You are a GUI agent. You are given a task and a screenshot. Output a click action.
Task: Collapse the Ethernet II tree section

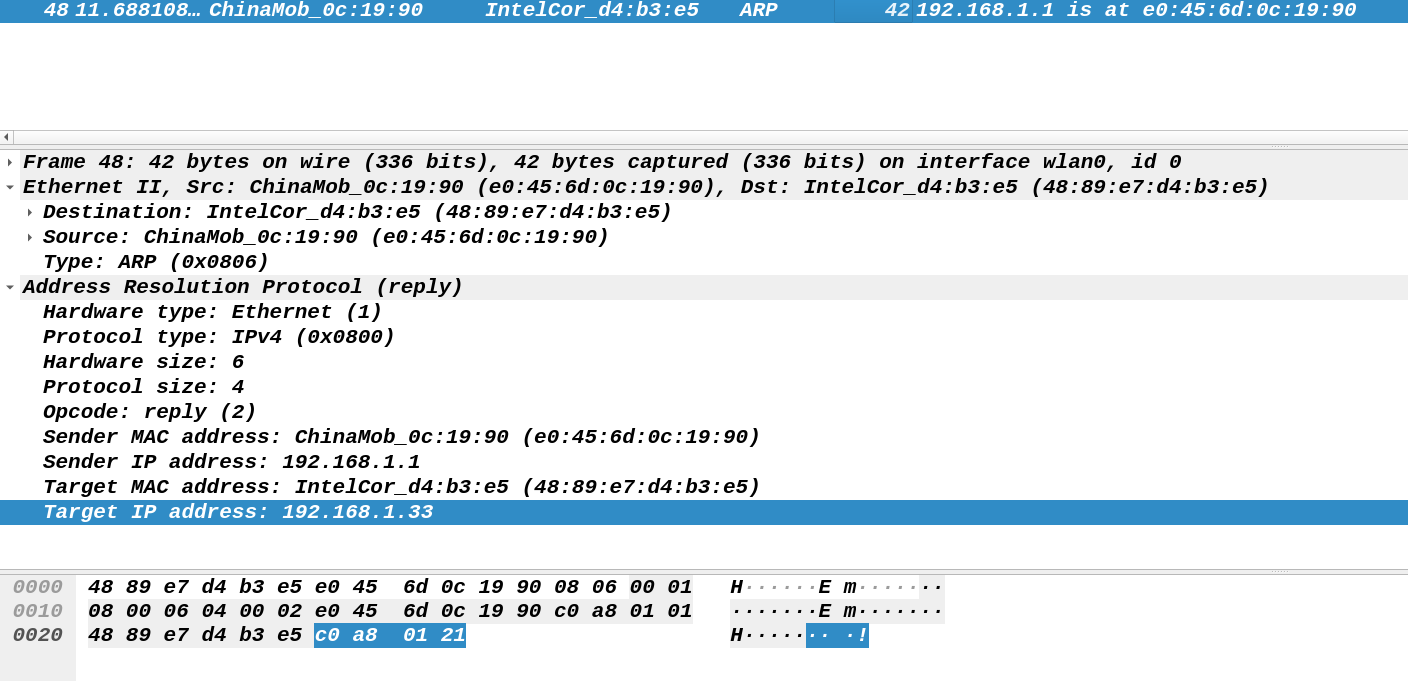point(9,186)
